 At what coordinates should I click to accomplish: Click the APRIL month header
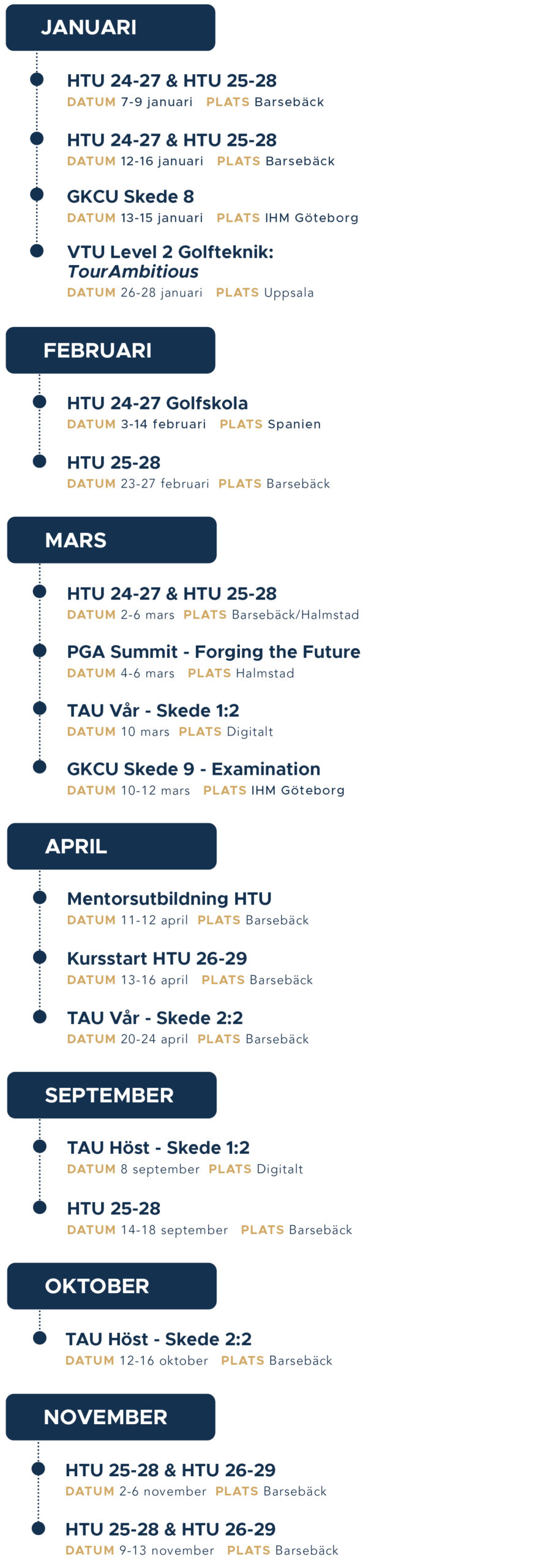pyautogui.click(x=111, y=846)
